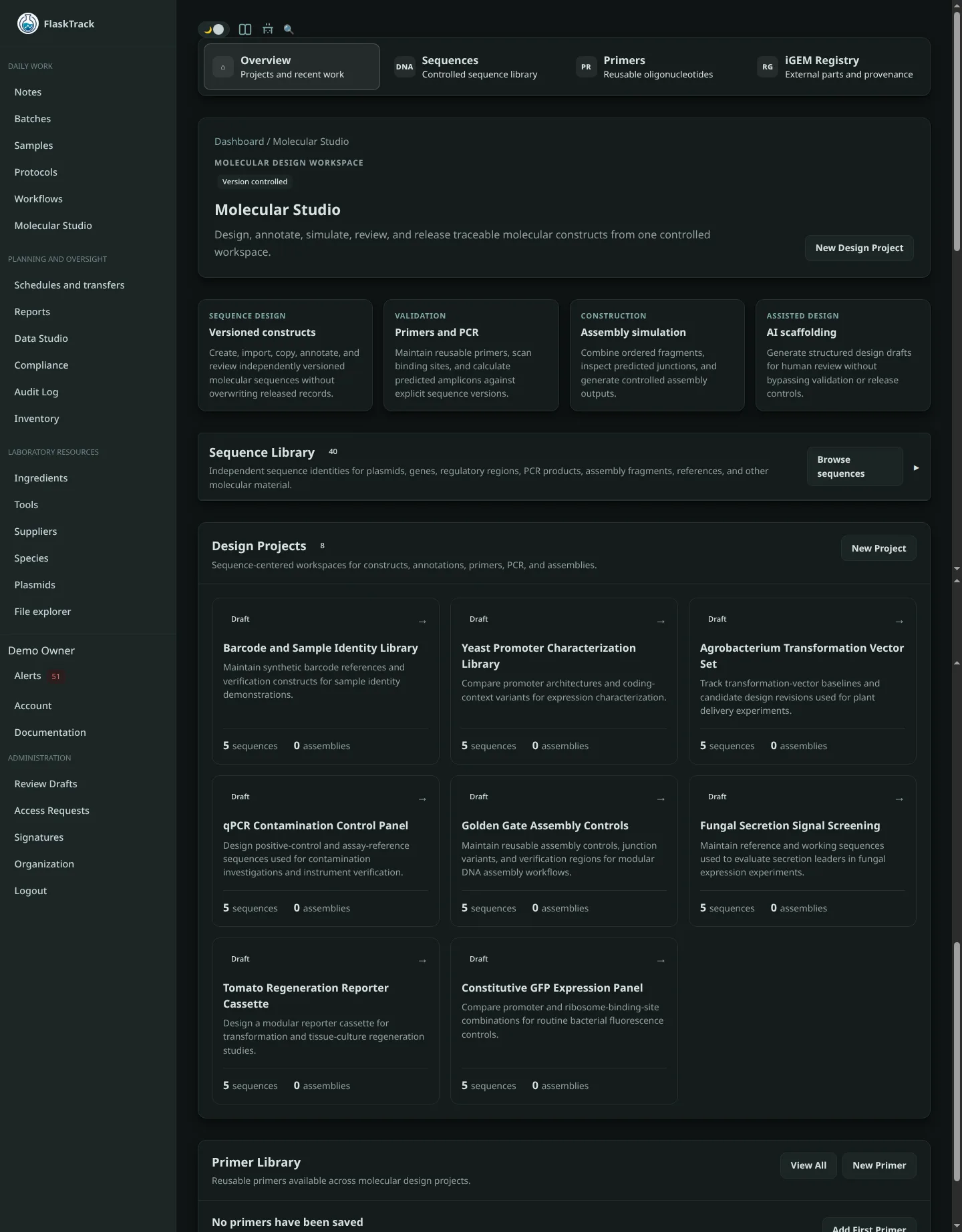The width and height of the screenshot is (962, 1232).
Task: Click the Alerts link in the sidebar
Action: tap(27, 676)
